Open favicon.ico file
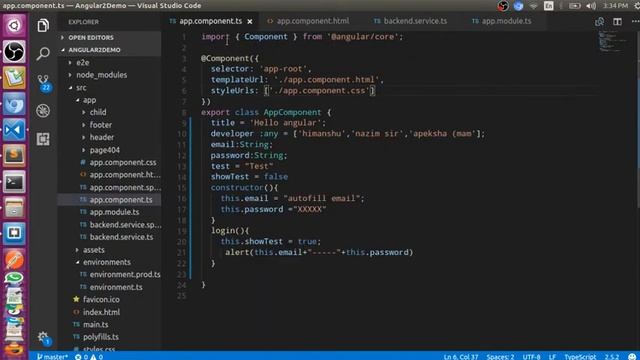The width and height of the screenshot is (640, 360). tap(109, 300)
